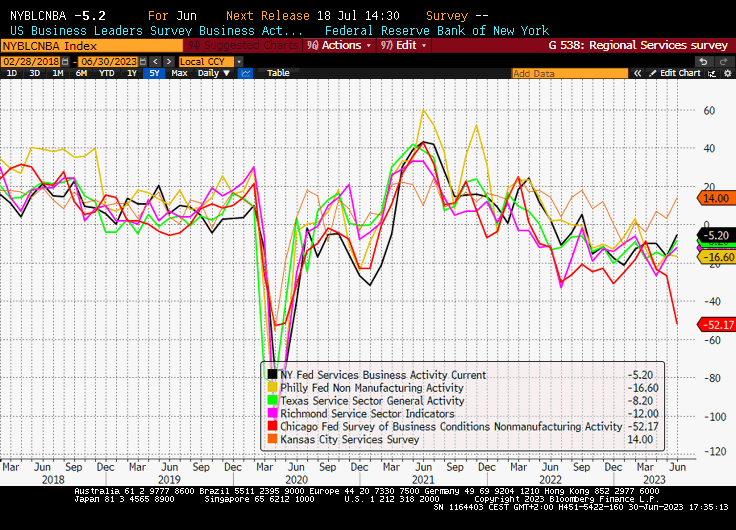Select Chicago Fed Survey of Business Conditions legend
Screen dimensions: 736x530
pyautogui.click(x=451, y=426)
